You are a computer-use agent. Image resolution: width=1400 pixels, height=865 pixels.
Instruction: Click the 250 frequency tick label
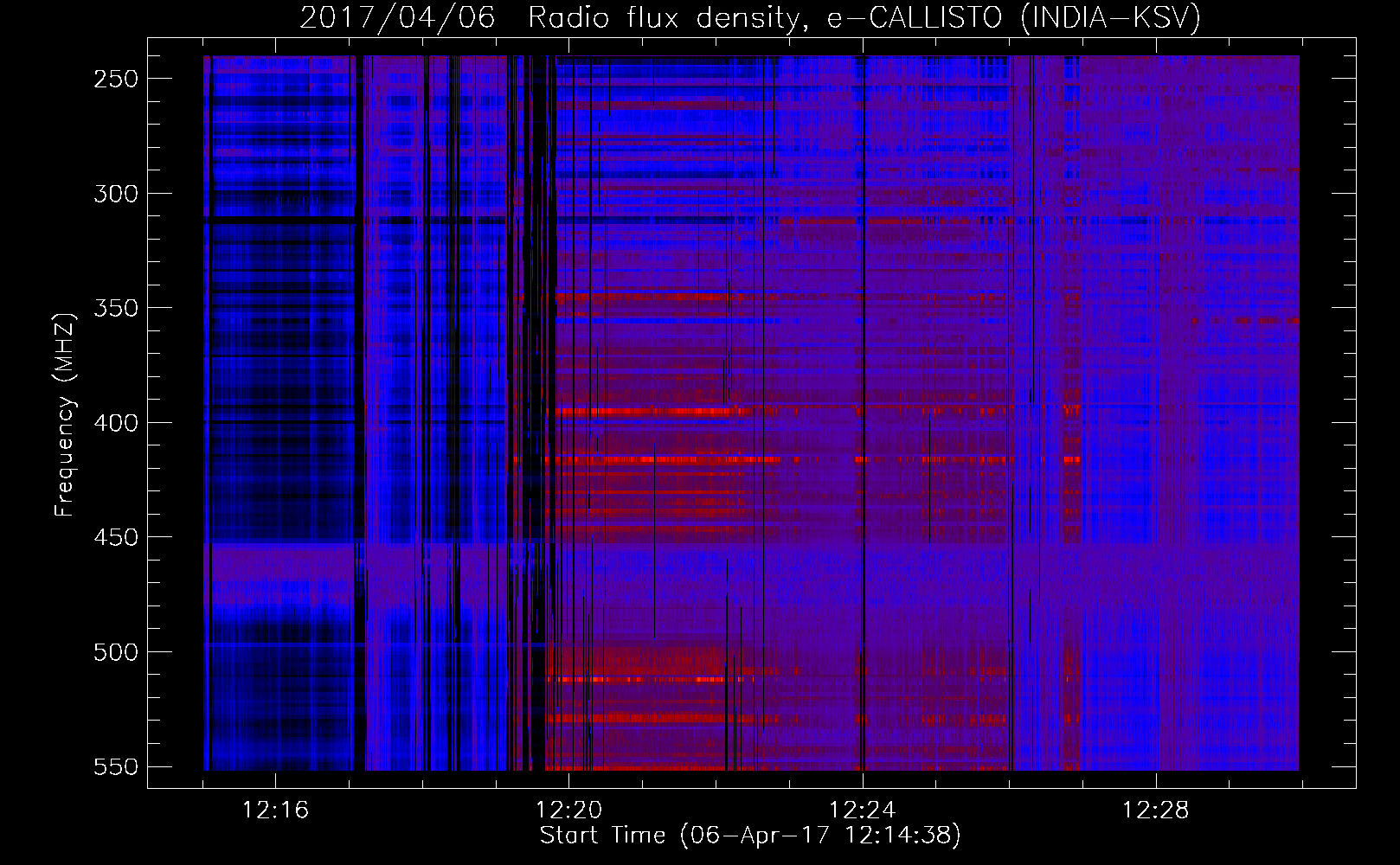point(116,79)
